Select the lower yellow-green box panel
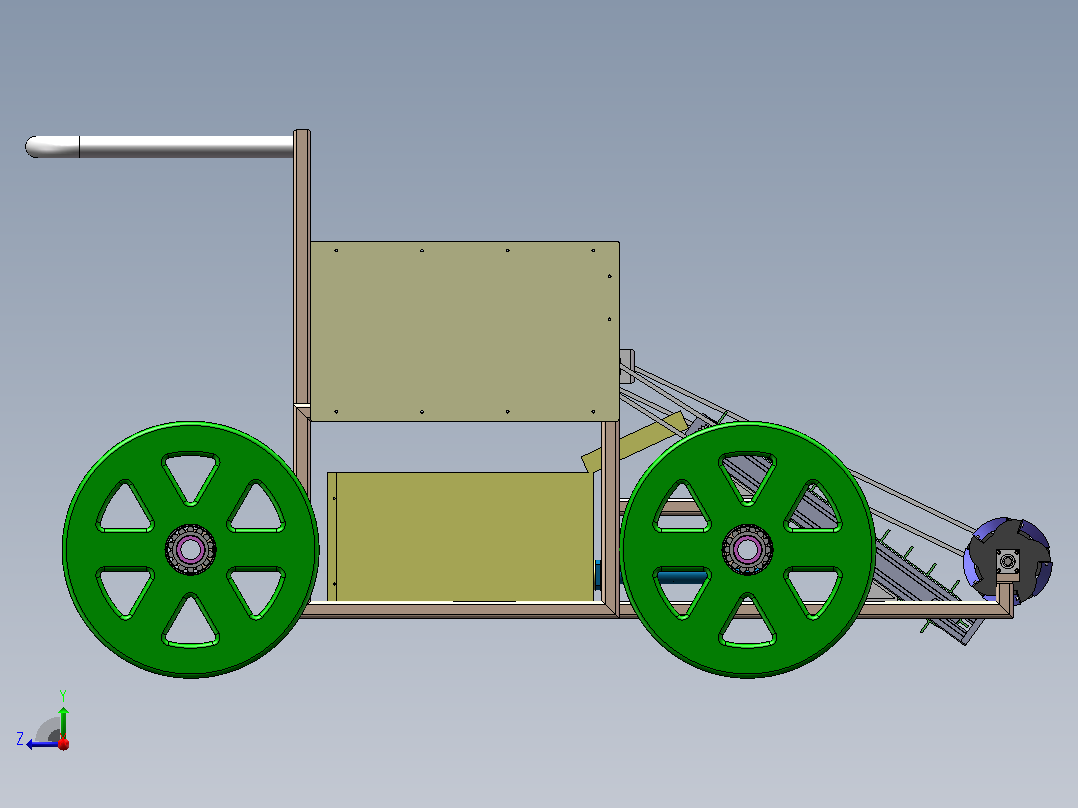 point(461,536)
